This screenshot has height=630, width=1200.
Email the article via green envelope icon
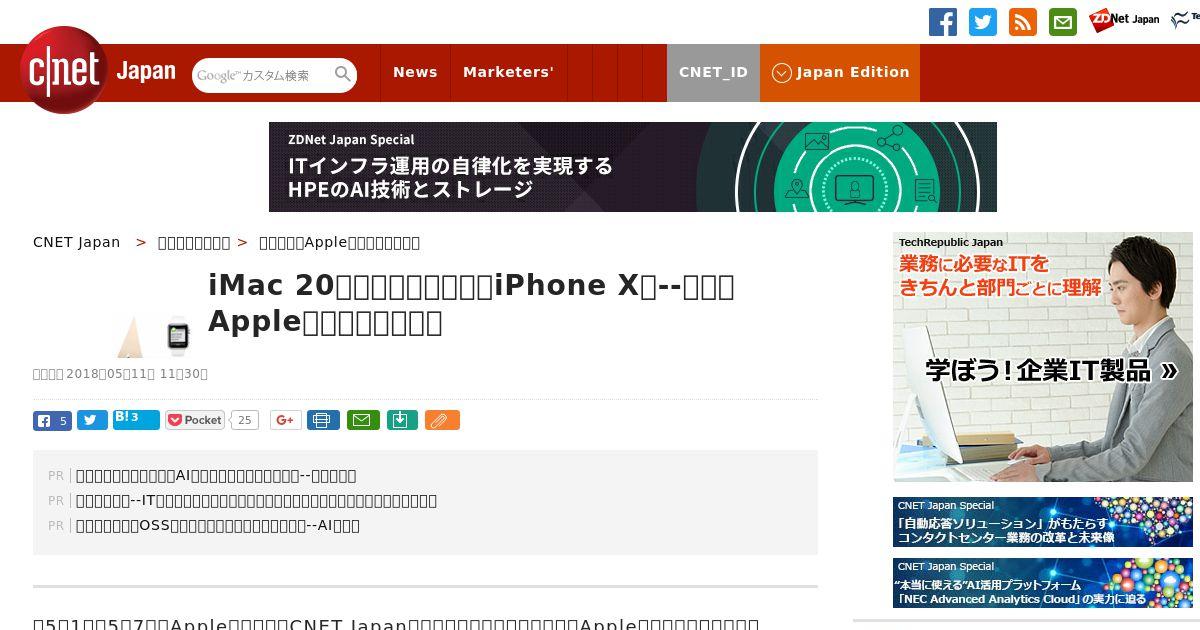coord(363,420)
